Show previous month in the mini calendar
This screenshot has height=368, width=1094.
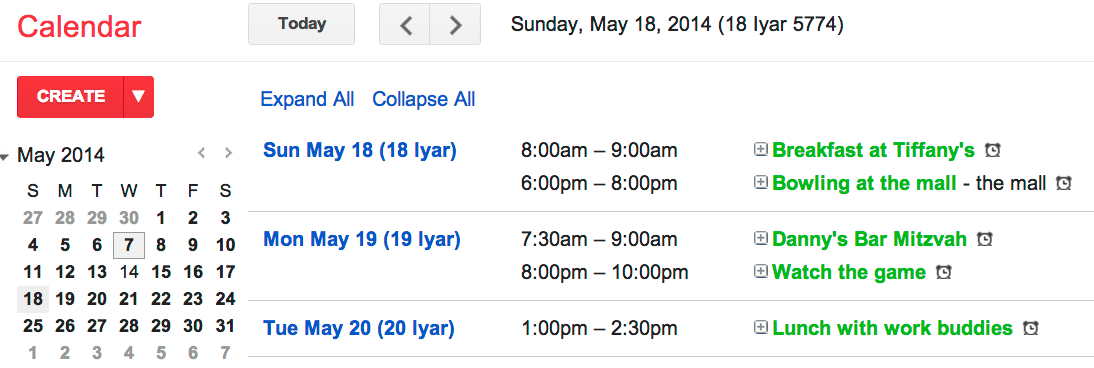202,153
